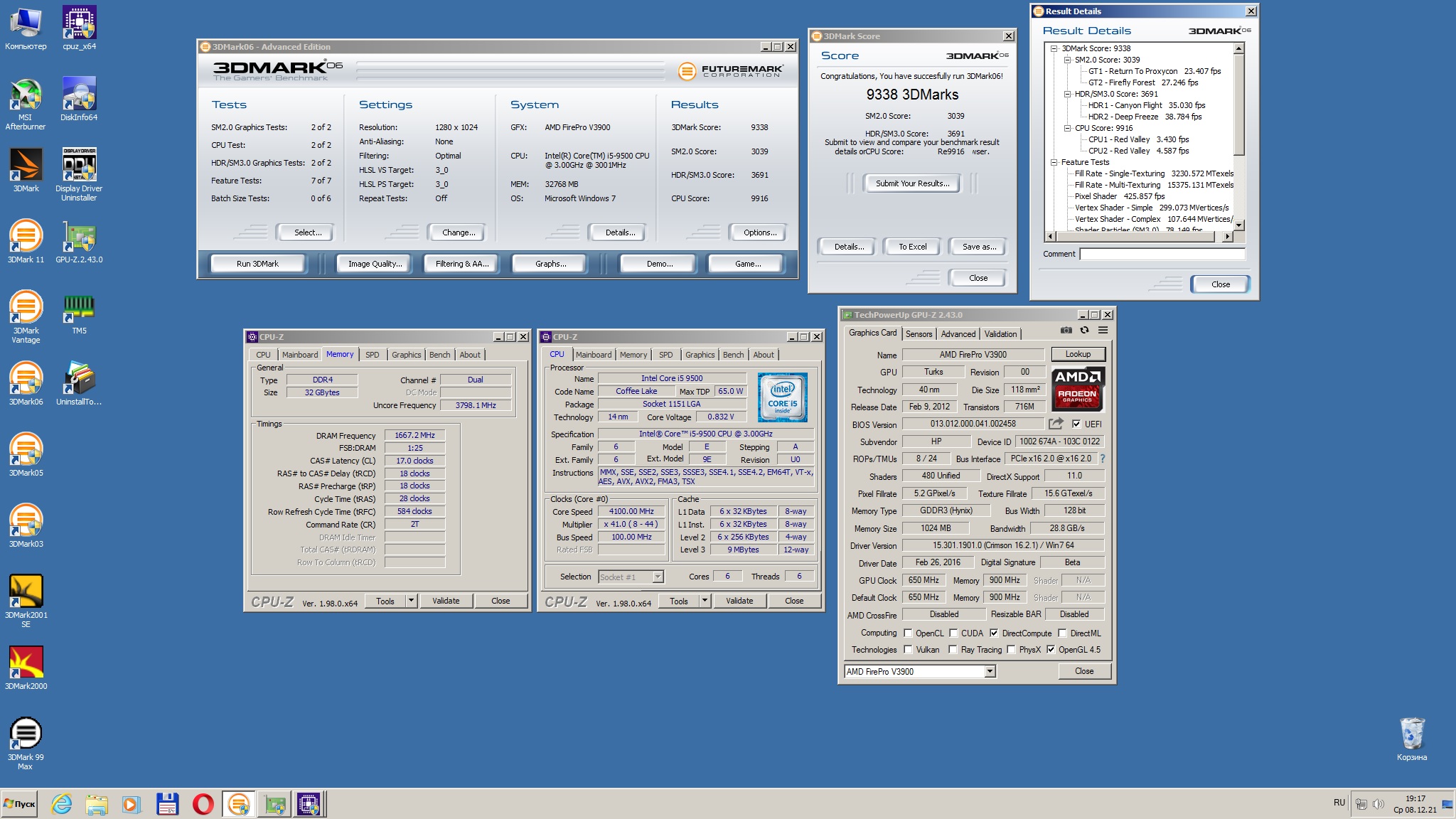Open Opera browser from the taskbar
1456x819 pixels.
[x=203, y=804]
